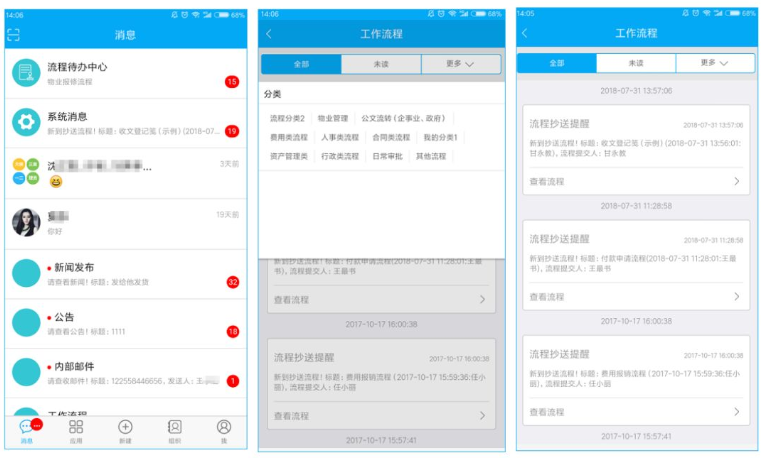The width and height of the screenshot is (767, 458).
Task: Switch to the 未读 tab above the 分类 panel
Action: 381,64
